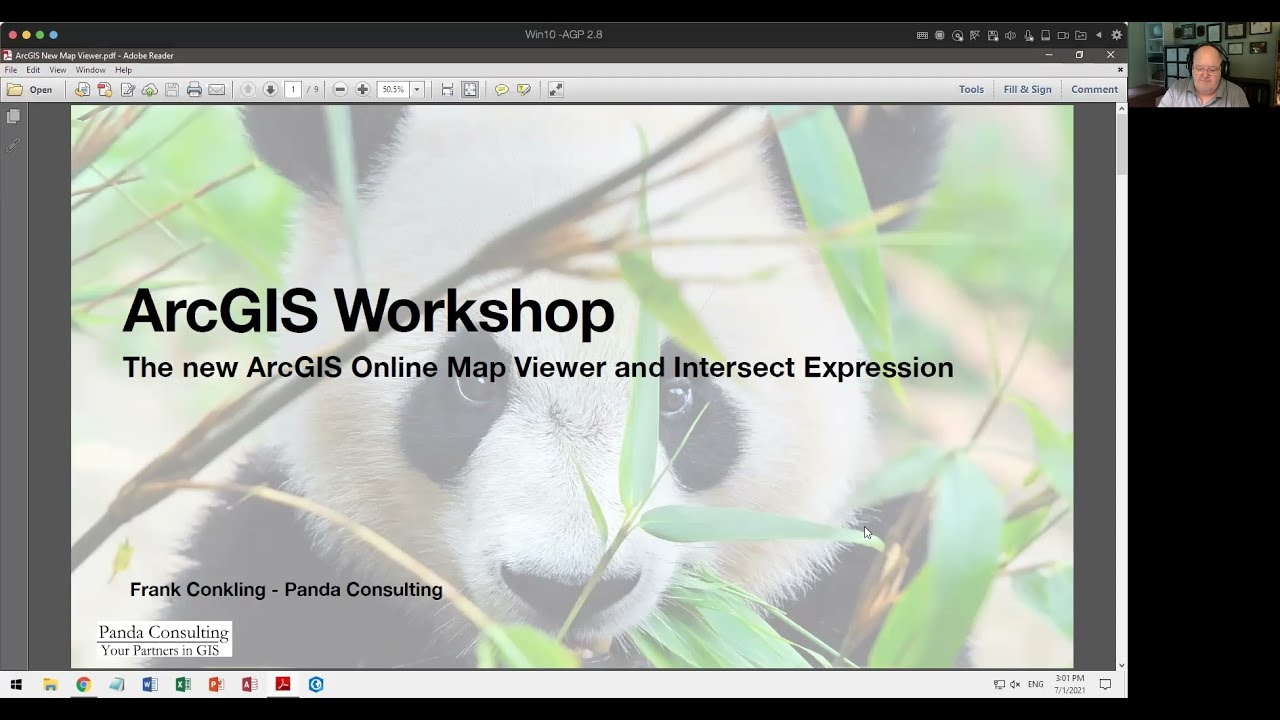Screen dimensions: 1280x720
Task: Show attachments with the paperclip icon
Action: 13,146
